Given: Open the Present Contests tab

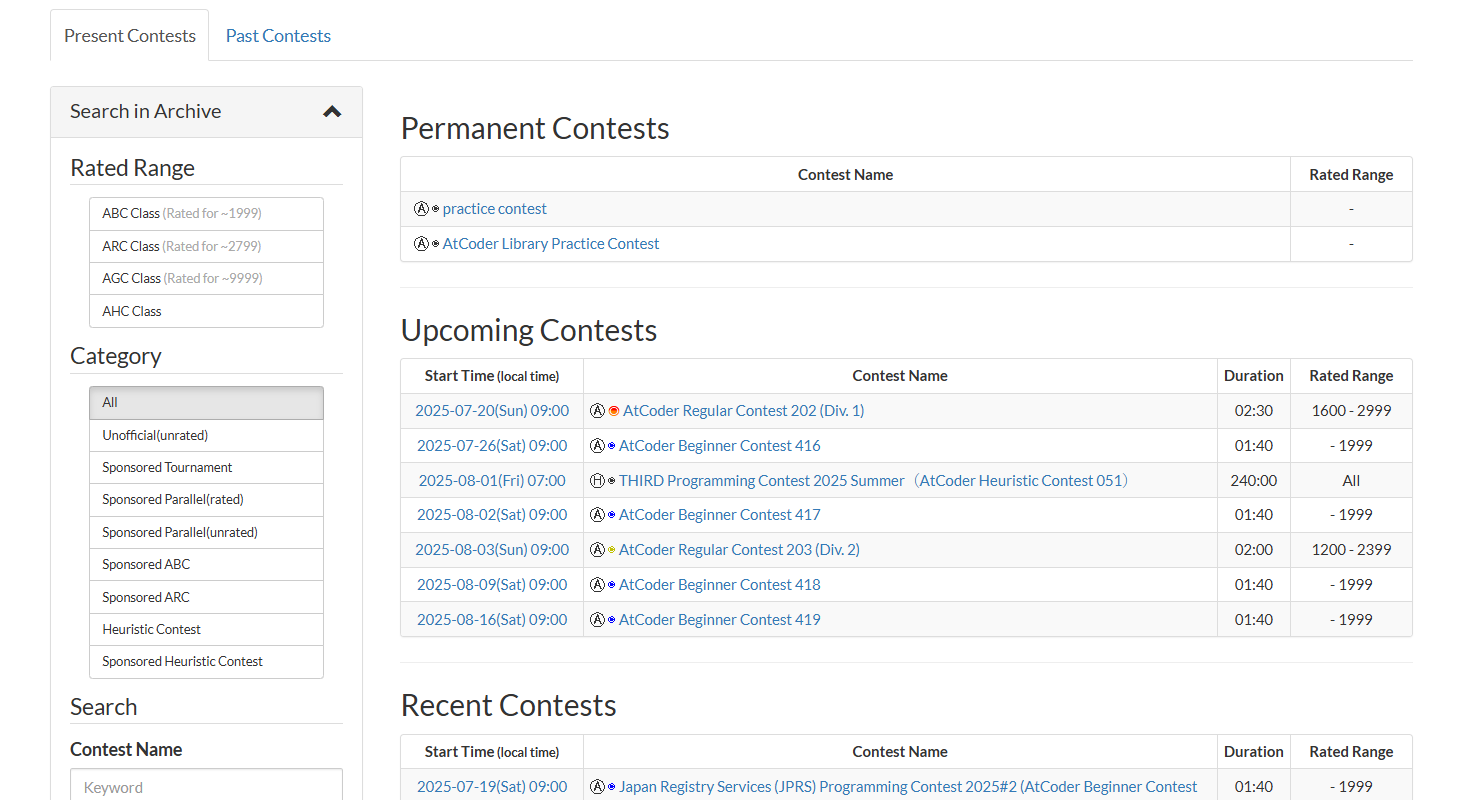Looking at the screenshot, I should [130, 36].
